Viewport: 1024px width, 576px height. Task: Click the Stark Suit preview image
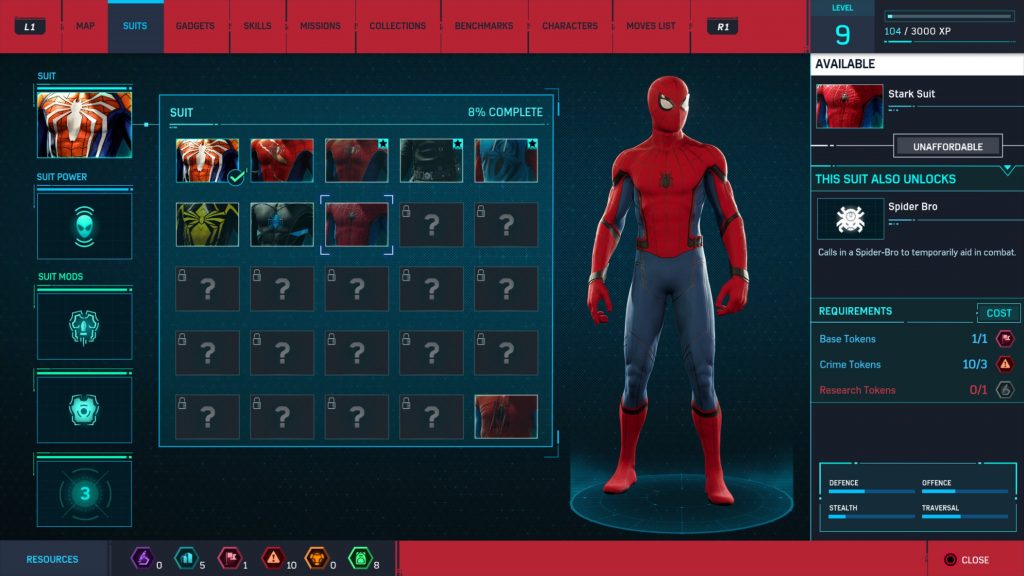(850, 106)
